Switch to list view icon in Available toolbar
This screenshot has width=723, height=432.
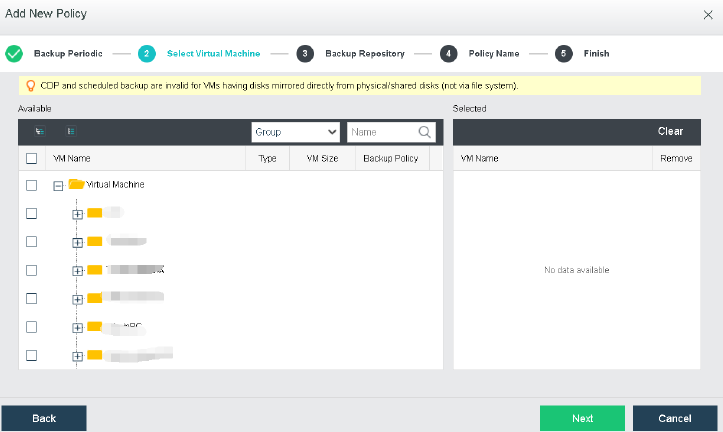click(x=71, y=131)
